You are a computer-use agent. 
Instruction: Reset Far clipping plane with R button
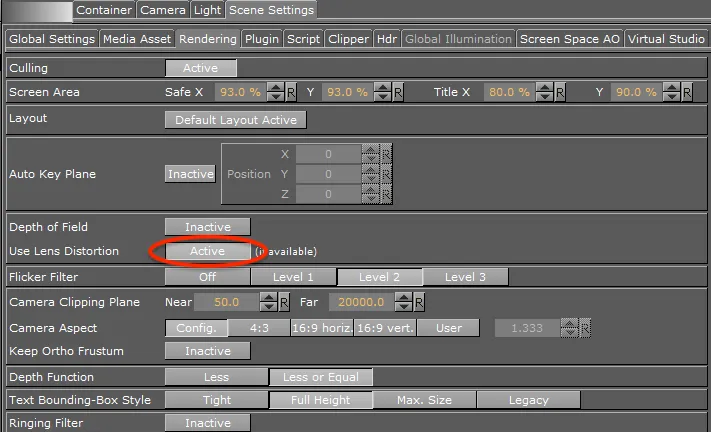[419, 302]
